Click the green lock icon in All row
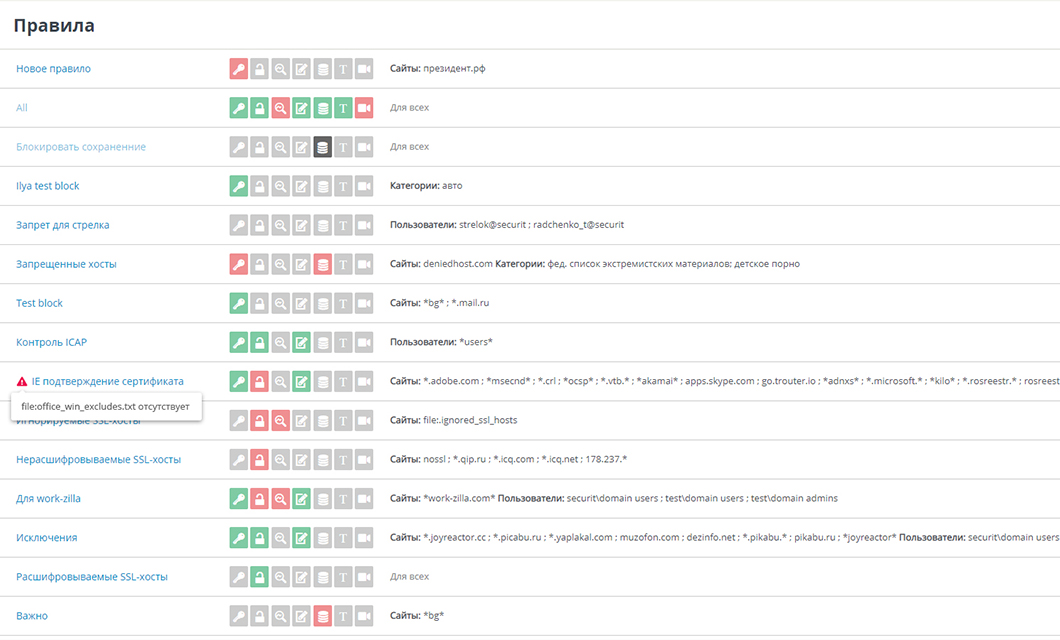 260,108
